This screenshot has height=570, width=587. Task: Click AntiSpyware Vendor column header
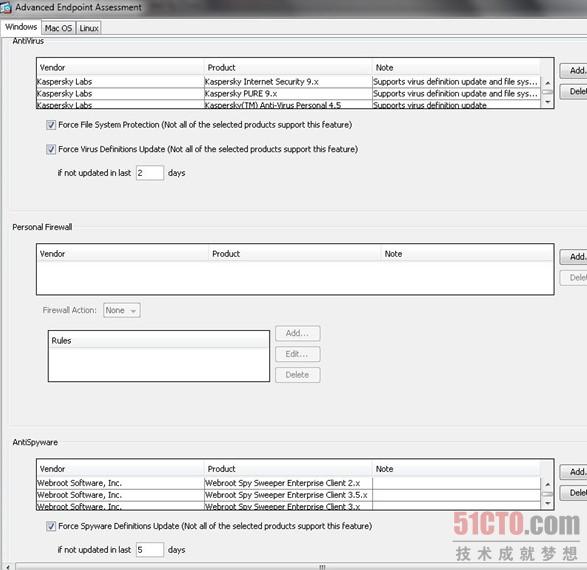[x=121, y=469]
